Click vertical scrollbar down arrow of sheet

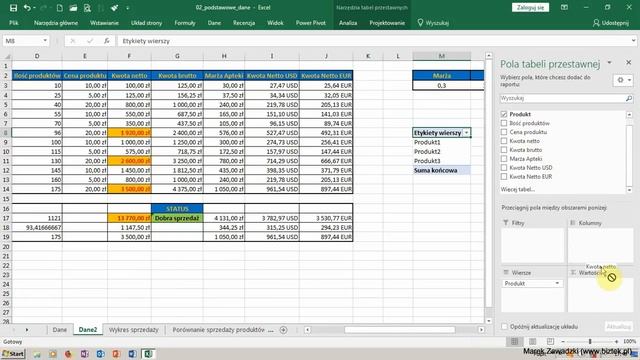point(489,321)
